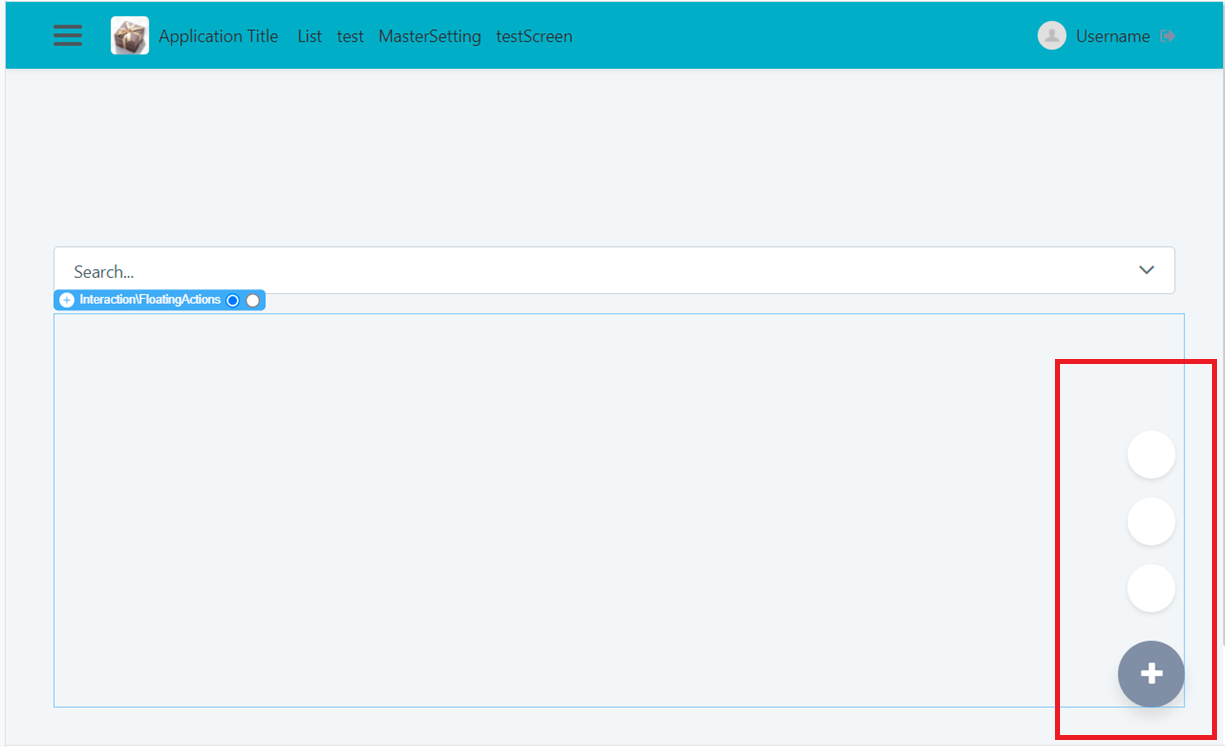The width and height of the screenshot is (1225, 747).
Task: Open the test menu item
Action: pos(350,36)
